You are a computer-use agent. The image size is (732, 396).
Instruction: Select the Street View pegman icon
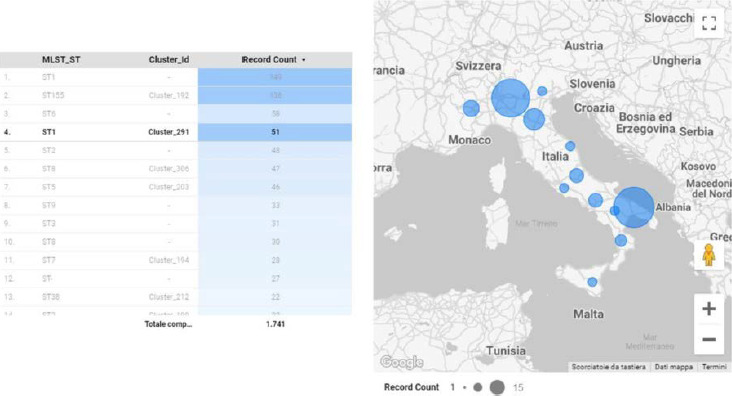click(709, 255)
